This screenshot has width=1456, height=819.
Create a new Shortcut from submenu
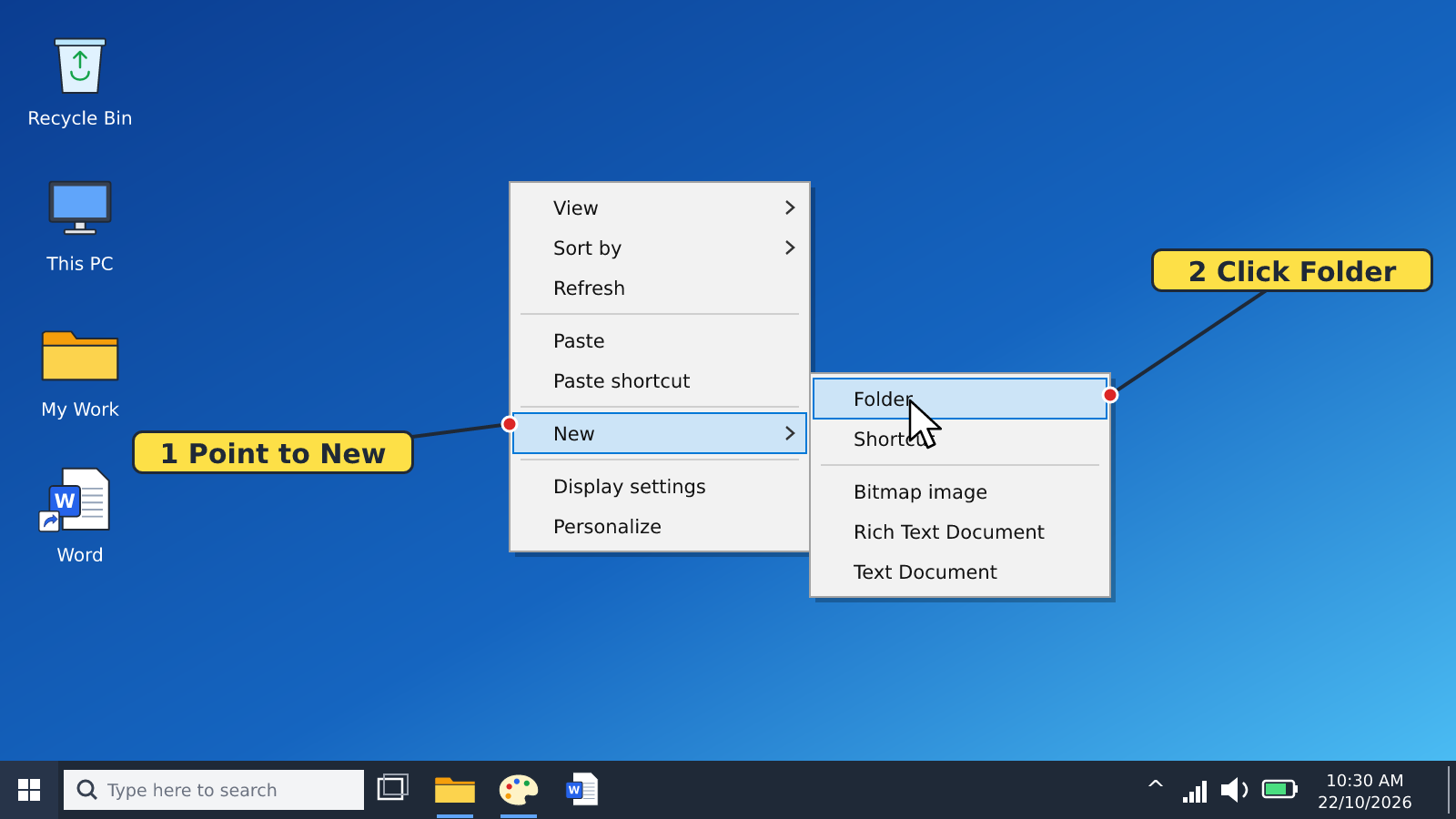960,439
